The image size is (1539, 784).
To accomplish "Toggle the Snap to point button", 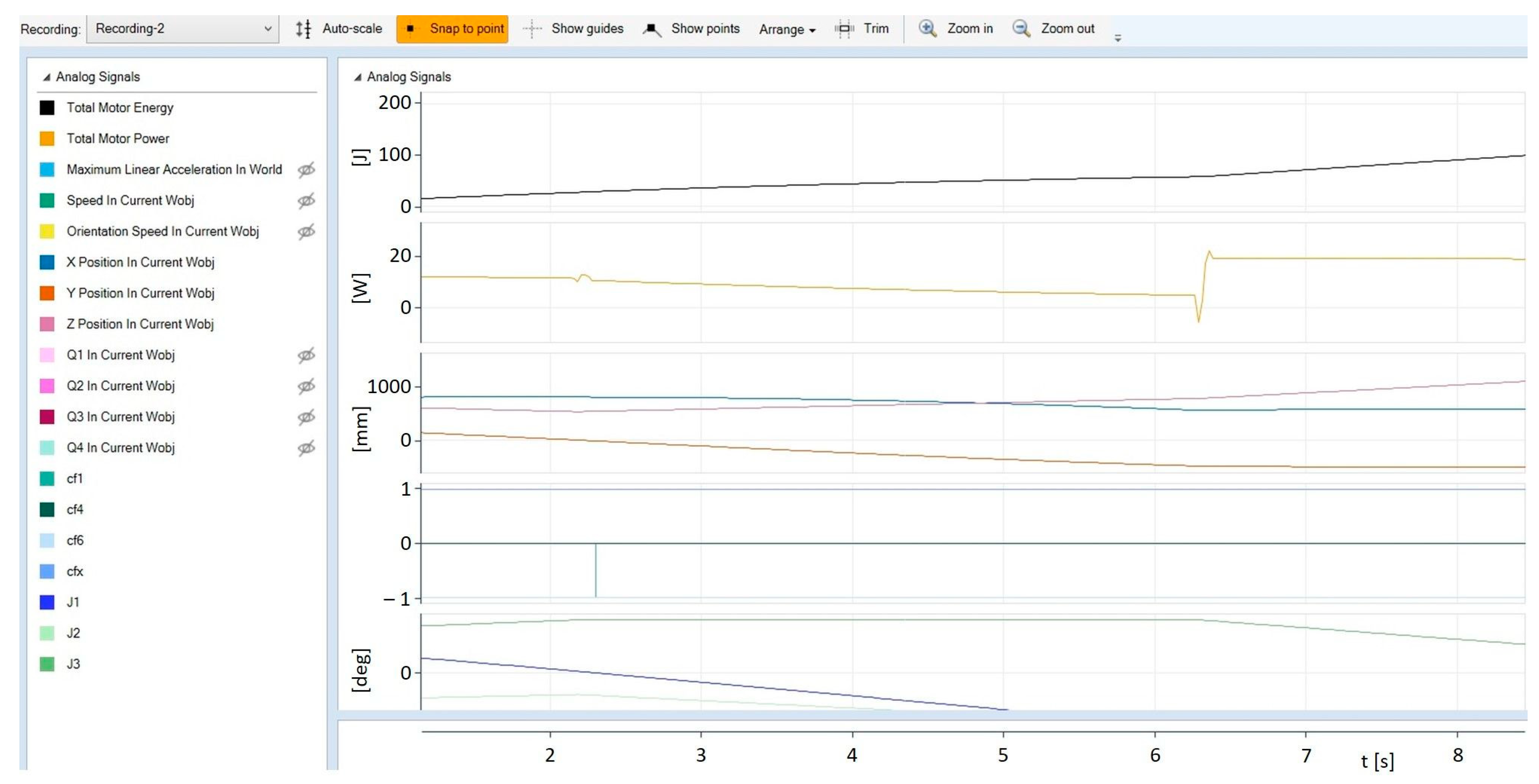I will (452, 28).
